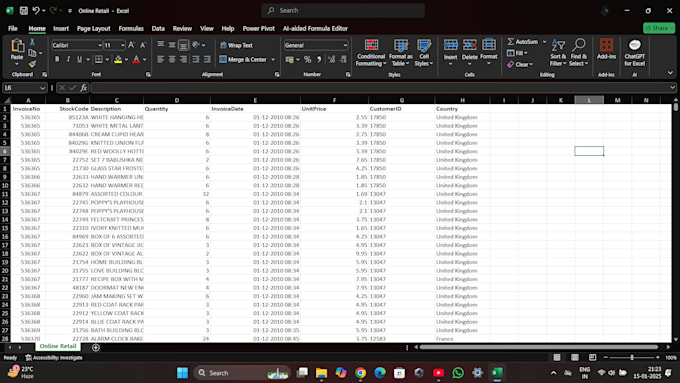Toggle italic formatting
This screenshot has height=383, width=680.
(68, 59)
